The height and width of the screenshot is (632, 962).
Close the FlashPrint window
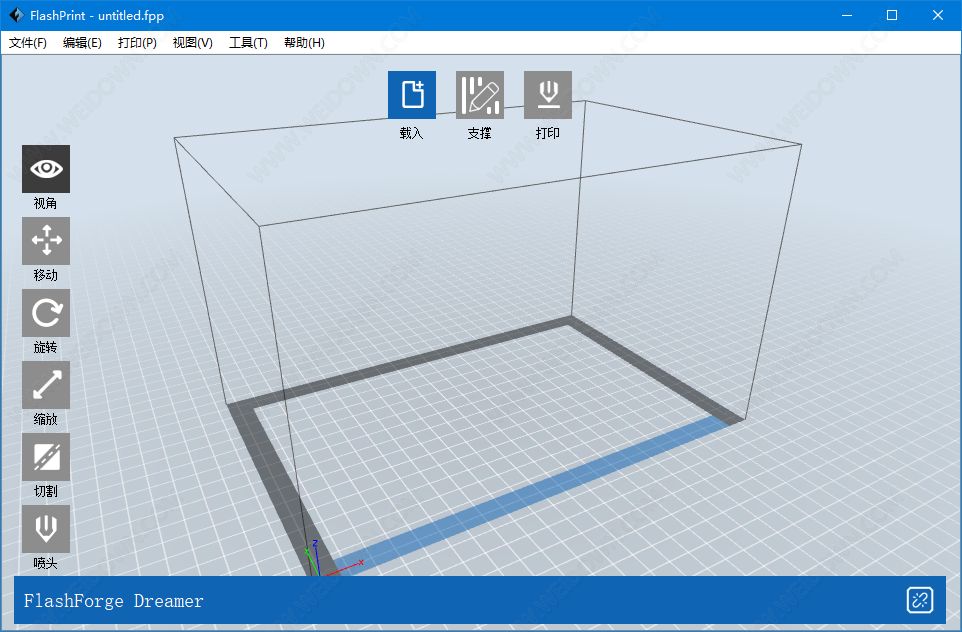pos(937,15)
